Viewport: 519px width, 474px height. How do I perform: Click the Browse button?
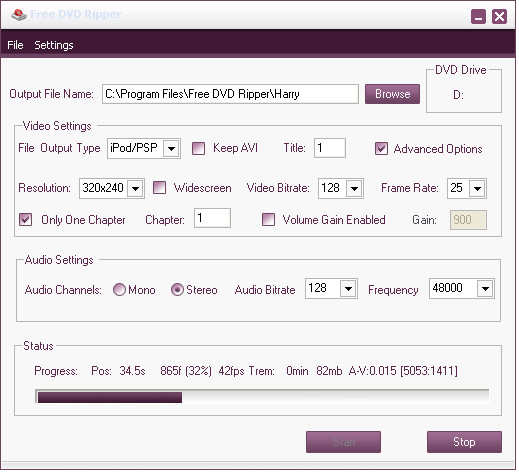pyautogui.click(x=392, y=94)
